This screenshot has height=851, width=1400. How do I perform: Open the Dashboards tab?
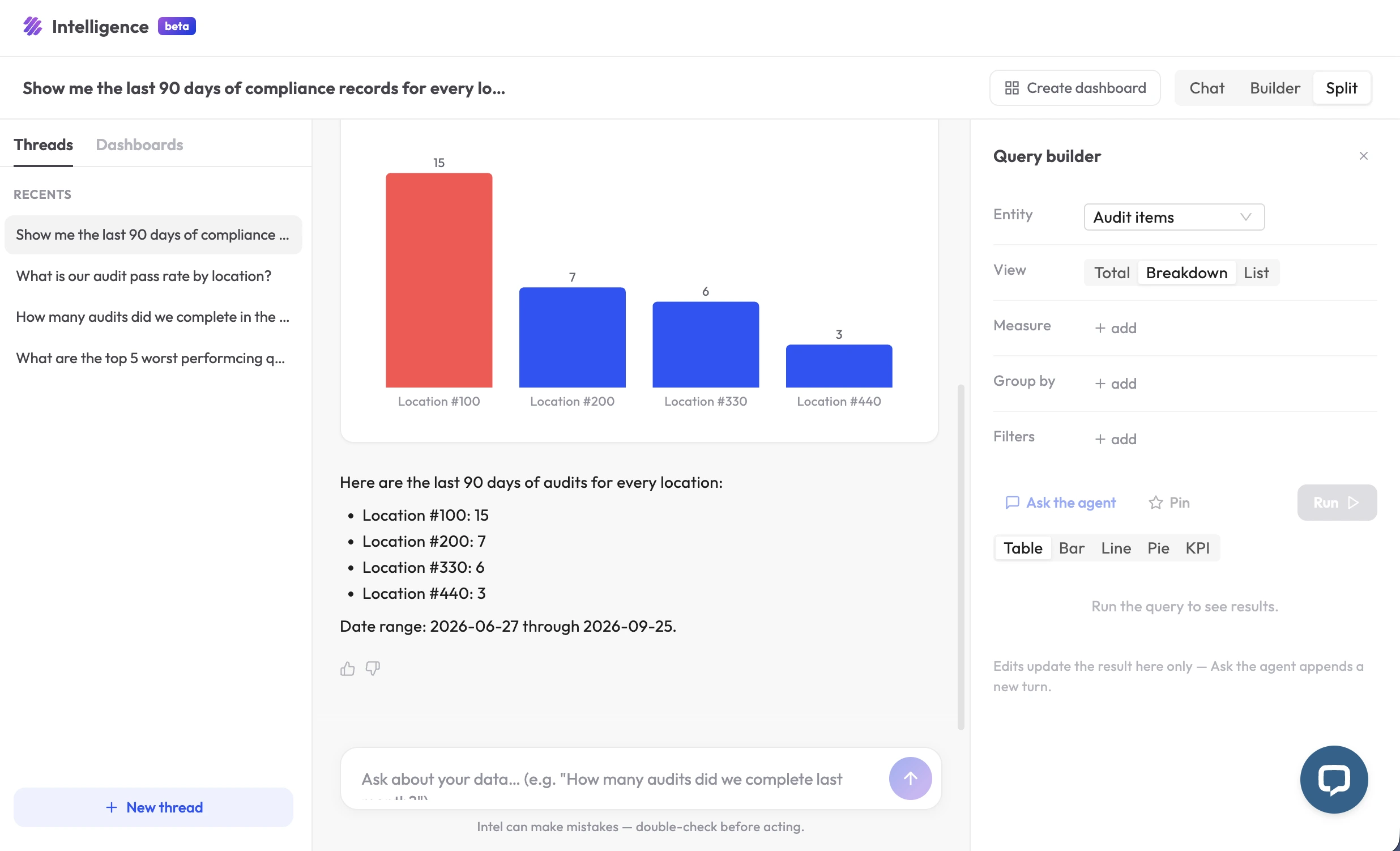139,145
